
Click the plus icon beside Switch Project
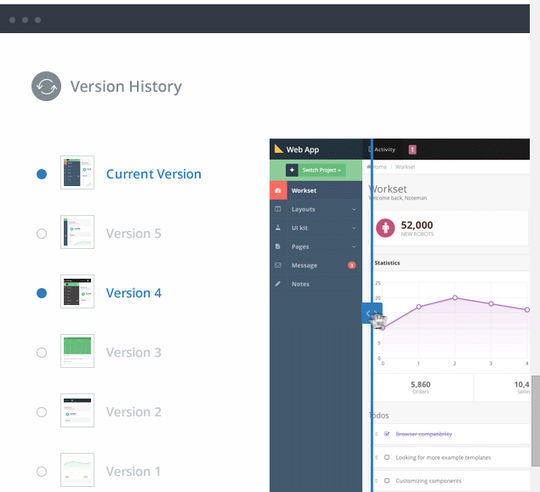292,170
